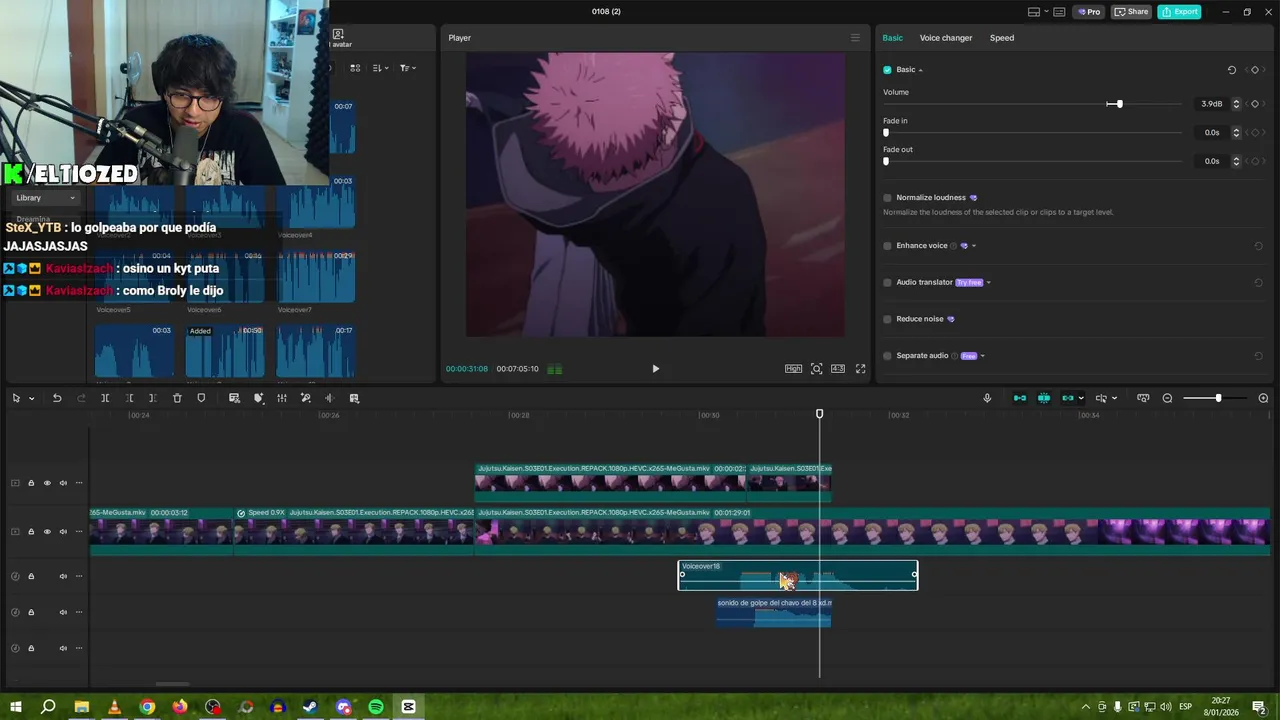The width and height of the screenshot is (1280, 720).
Task: Enable Separate audio checkbox
Action: pyautogui.click(x=887, y=356)
